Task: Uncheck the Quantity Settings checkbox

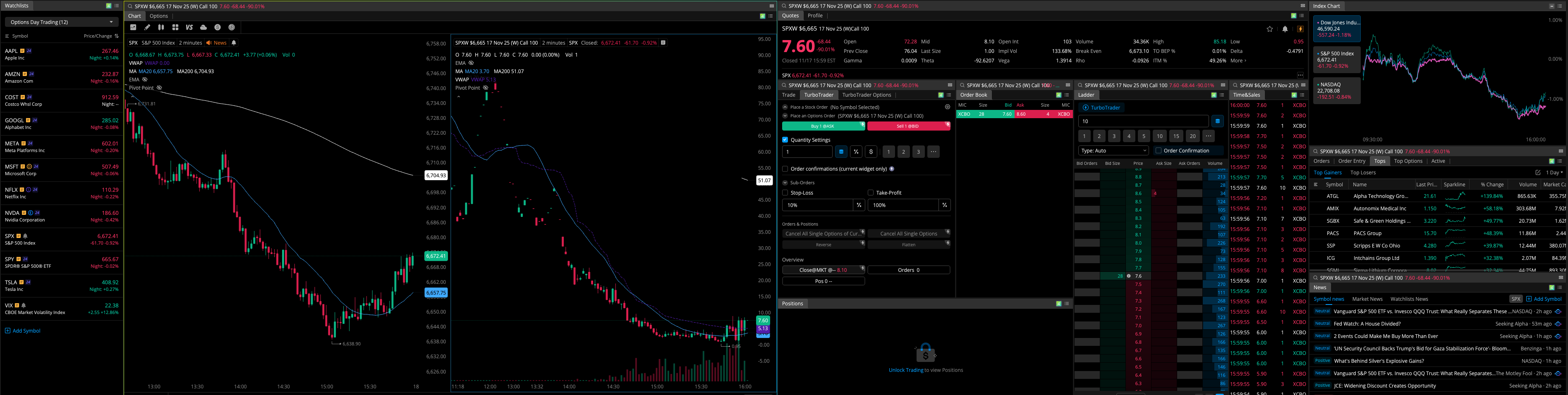Action: (785, 140)
